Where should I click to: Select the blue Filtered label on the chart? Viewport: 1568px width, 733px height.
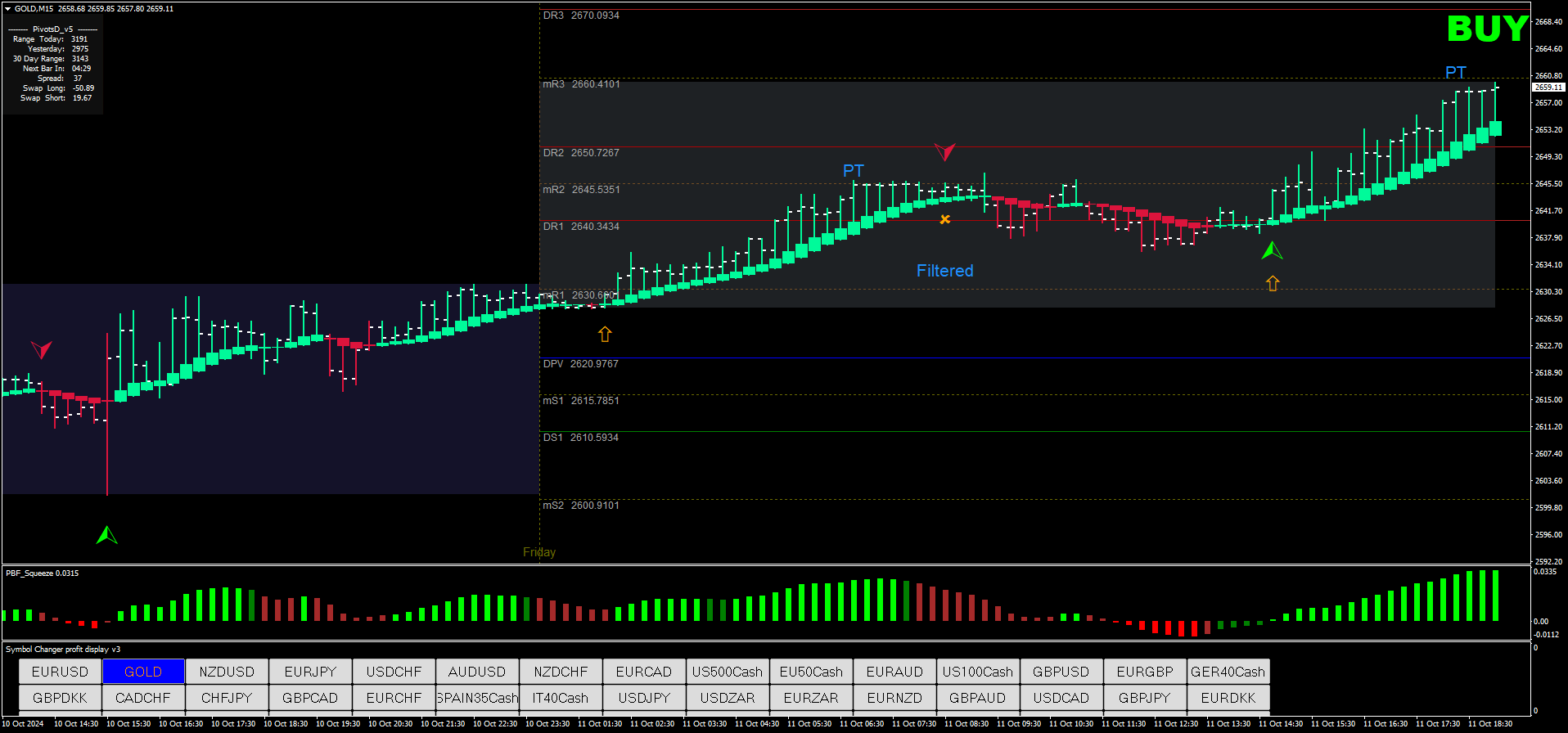(944, 271)
